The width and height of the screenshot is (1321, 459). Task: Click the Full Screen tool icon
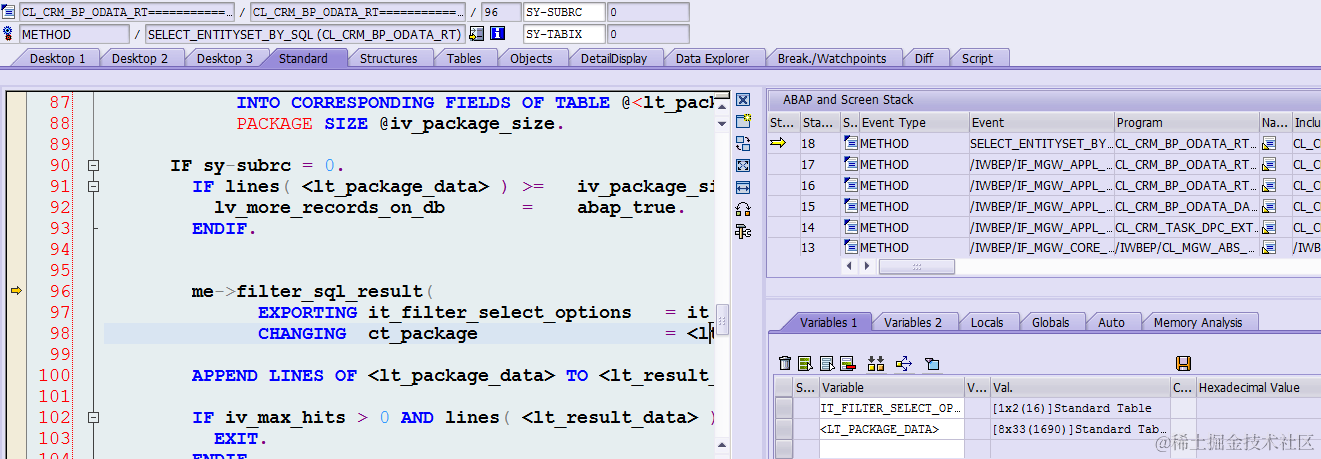(742, 166)
